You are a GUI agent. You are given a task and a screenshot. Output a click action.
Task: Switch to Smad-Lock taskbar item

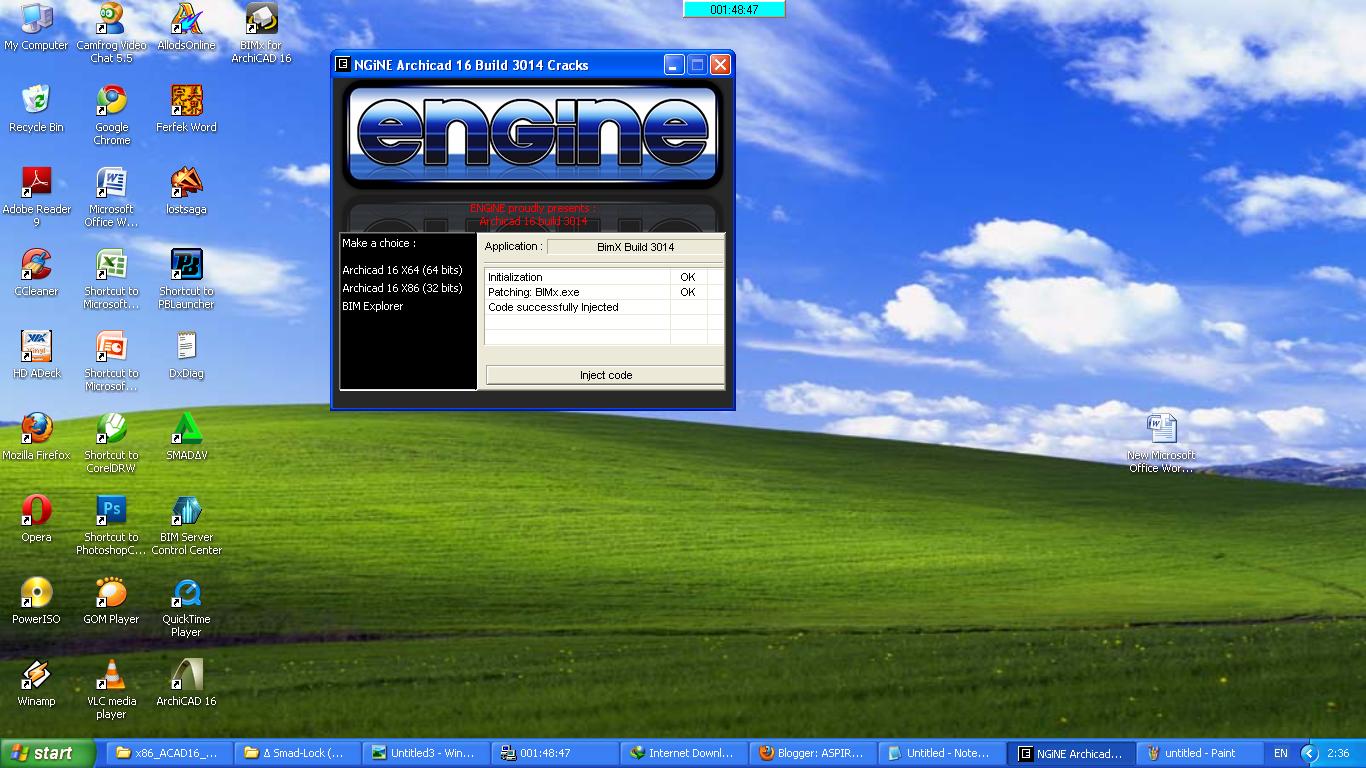[x=298, y=753]
